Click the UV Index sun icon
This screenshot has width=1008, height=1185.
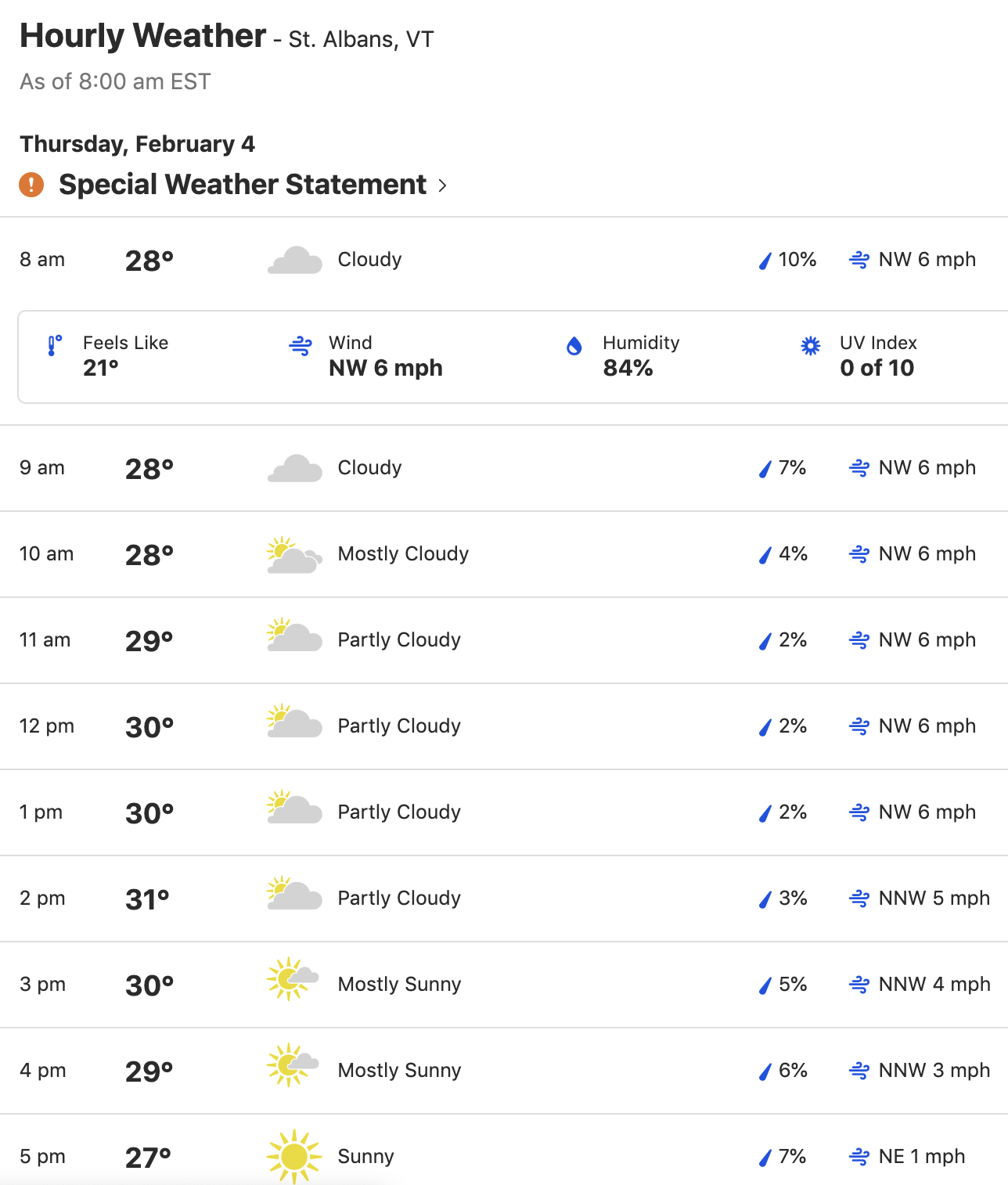click(x=811, y=346)
